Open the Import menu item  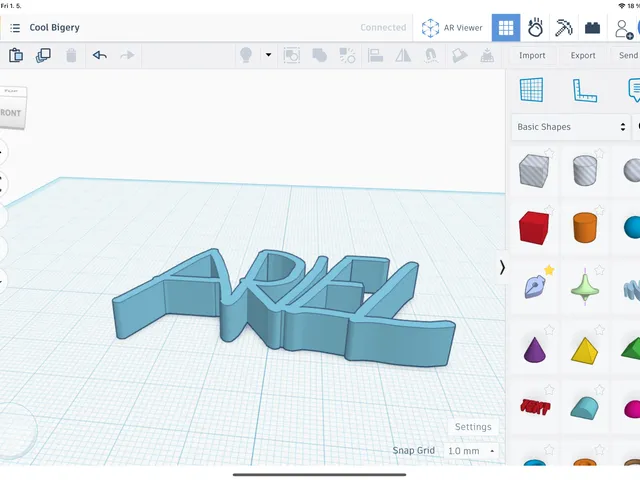pos(532,56)
